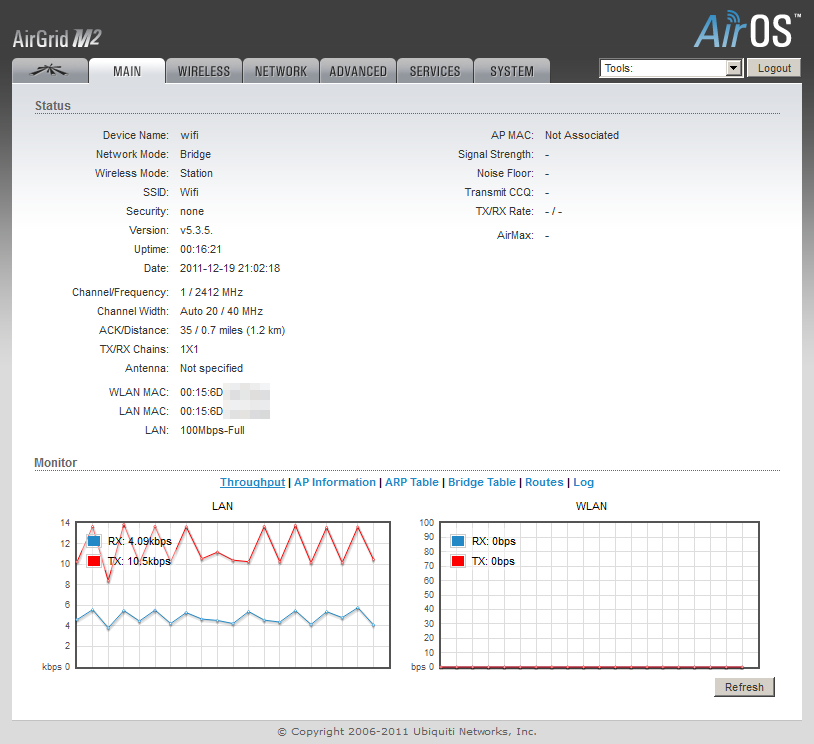Click the Ubiquiti Networks copyright footer
The height and width of the screenshot is (744, 814).
point(407,732)
